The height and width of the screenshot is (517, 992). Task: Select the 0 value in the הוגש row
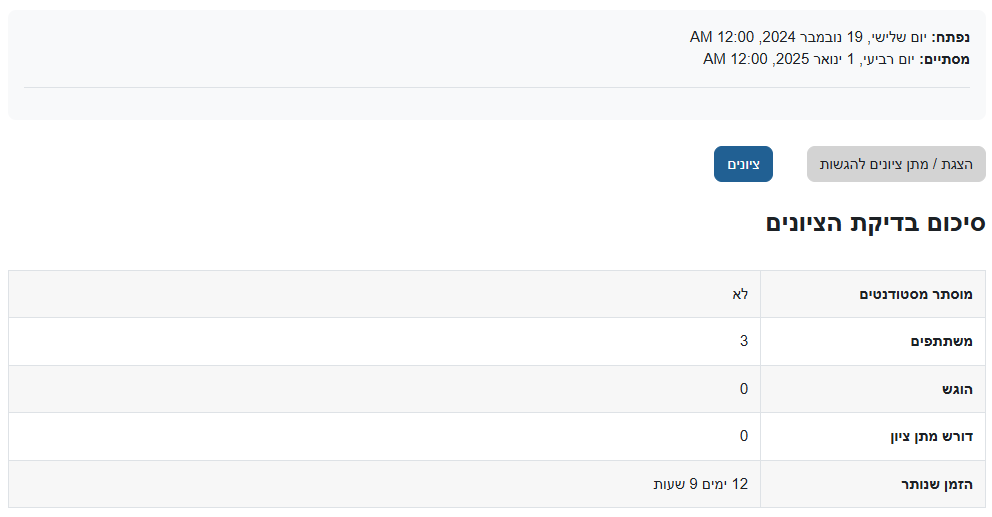tap(743, 389)
